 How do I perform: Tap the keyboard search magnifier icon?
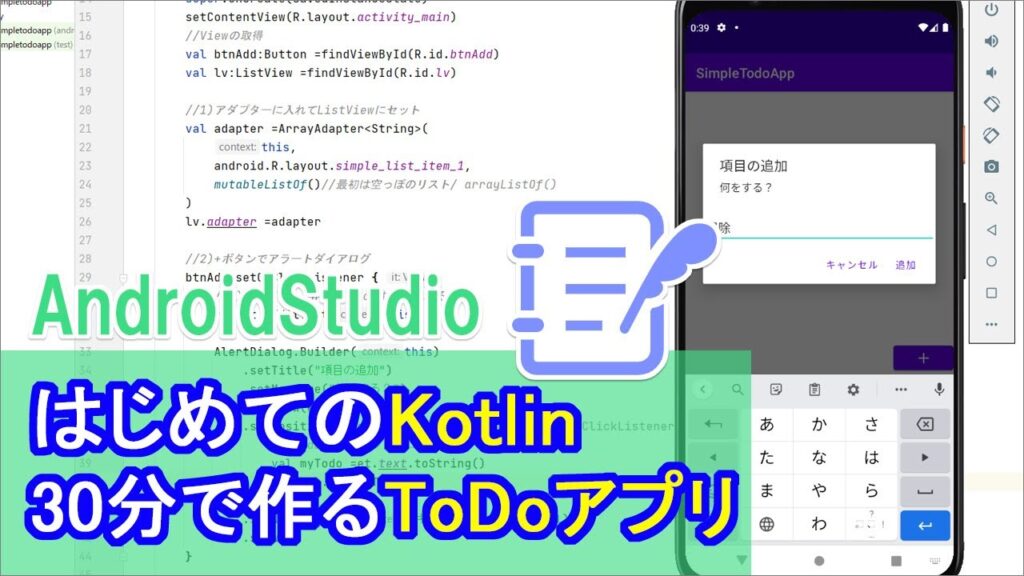737,389
